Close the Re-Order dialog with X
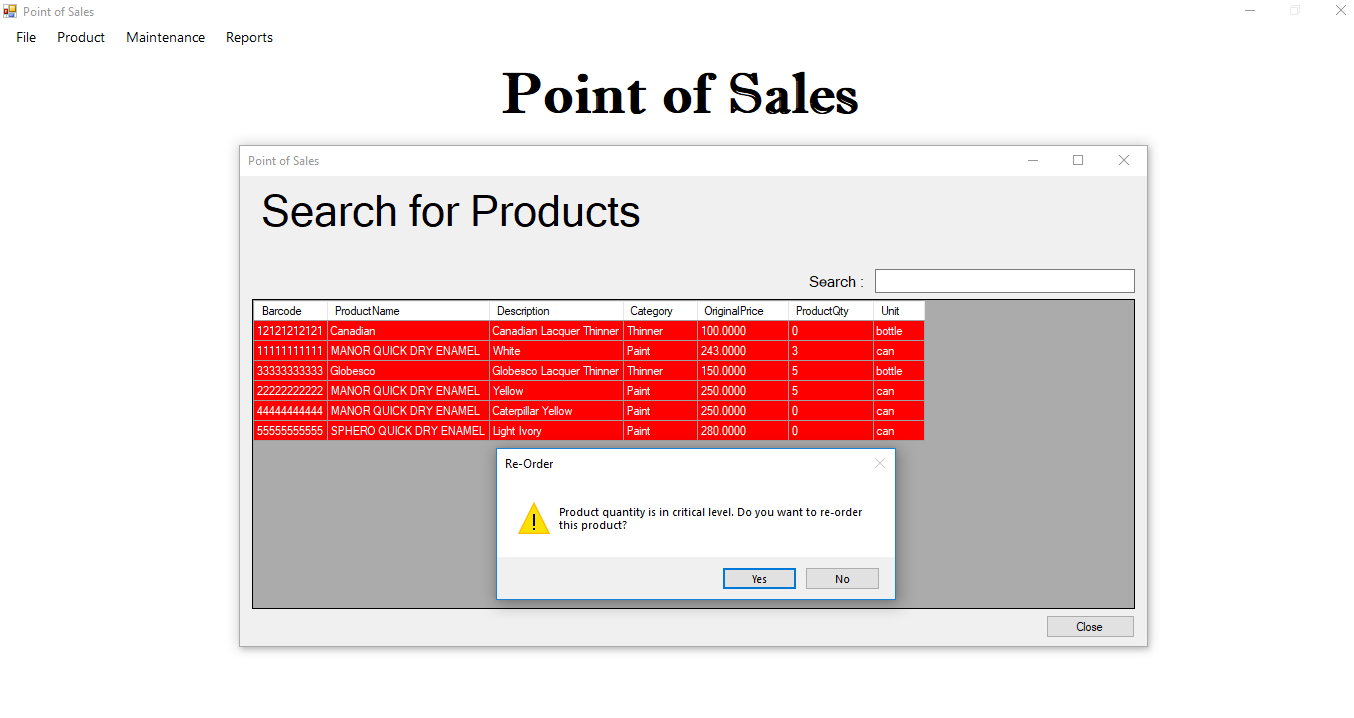Screen dimensions: 1354x718 880,463
